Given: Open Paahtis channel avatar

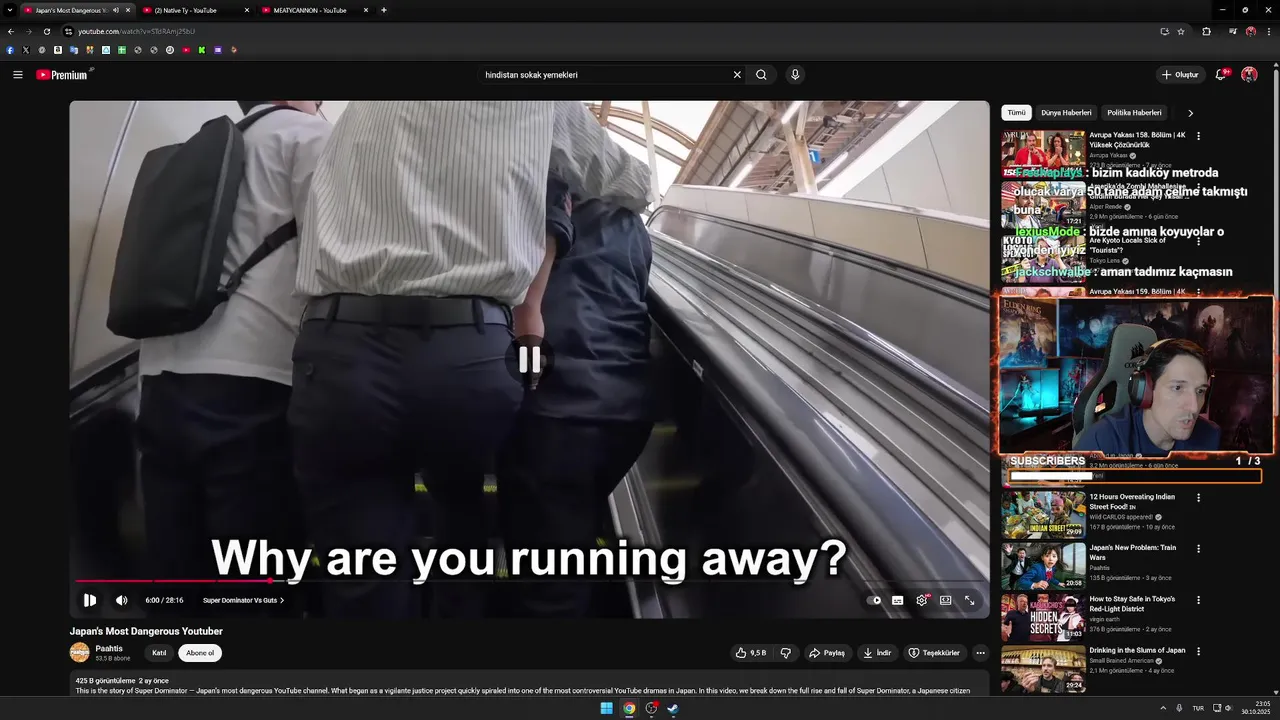Looking at the screenshot, I should point(79,653).
